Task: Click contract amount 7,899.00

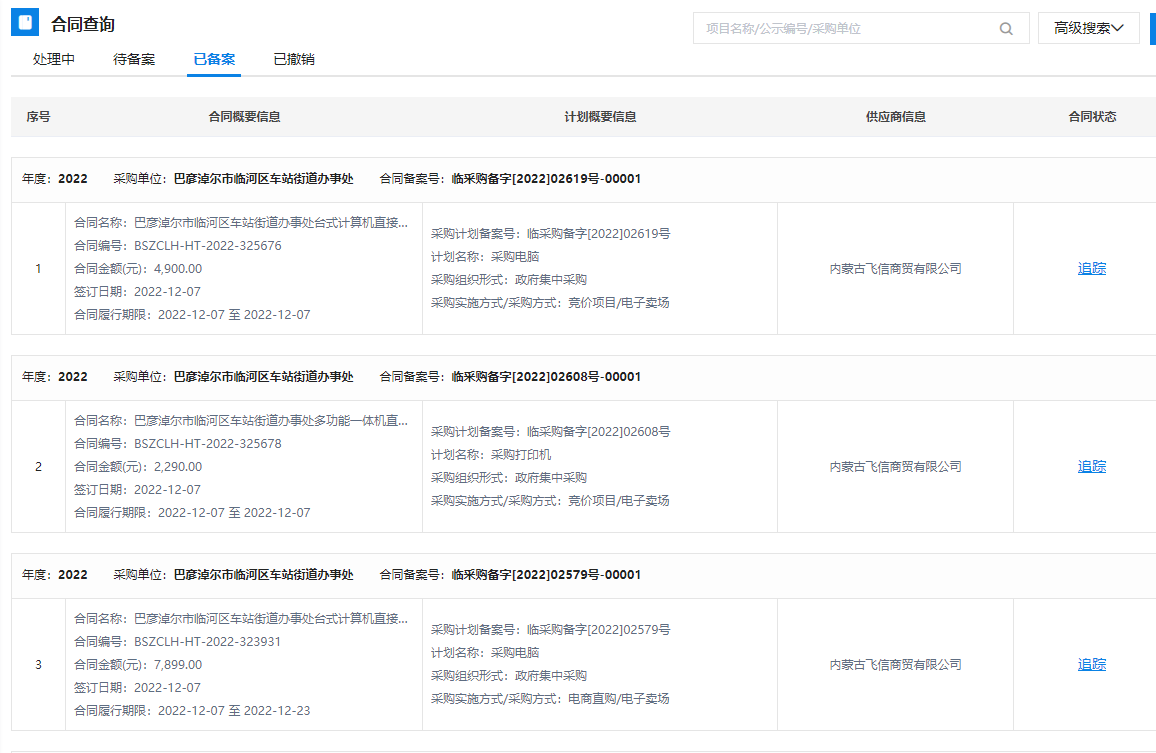Action: click(178, 664)
